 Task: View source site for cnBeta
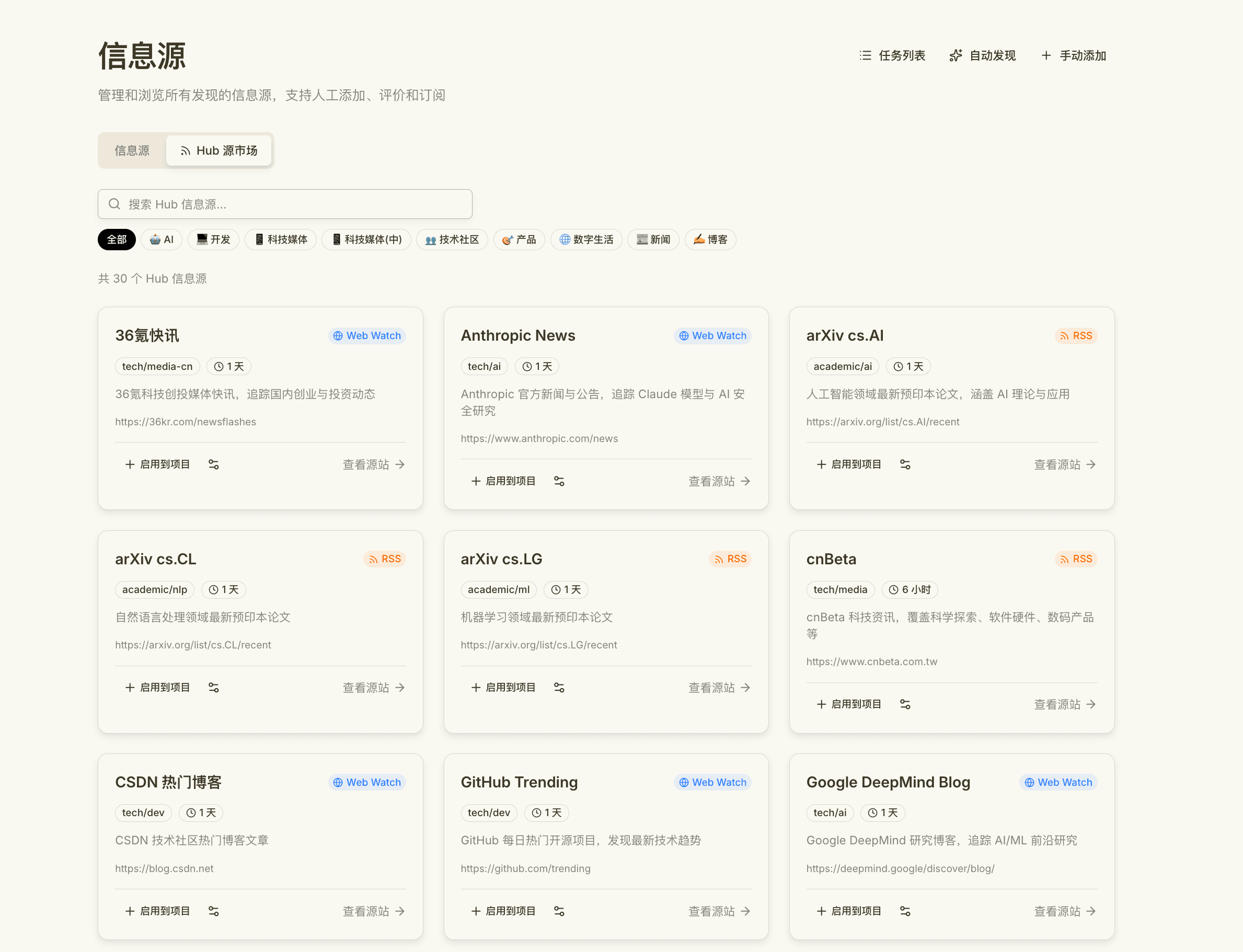coord(1066,704)
